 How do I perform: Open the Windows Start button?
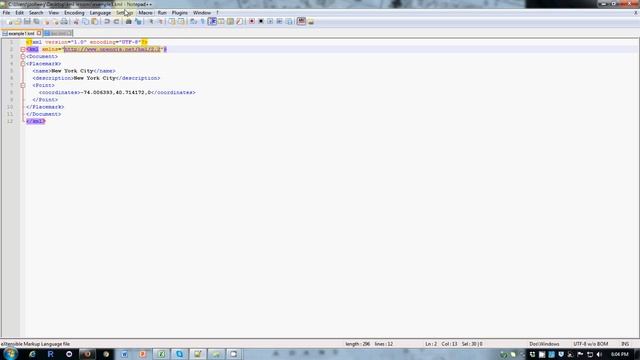point(10,353)
